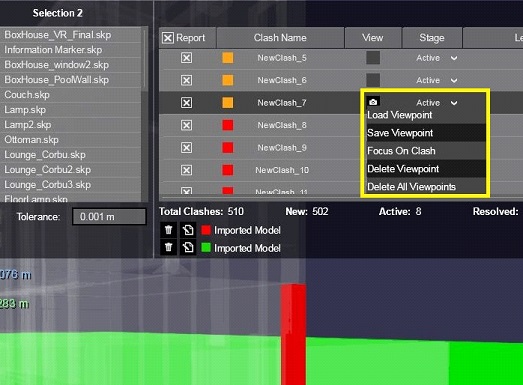523x385 pixels.
Task: Toggle the Report header checkbox
Action: point(168,38)
